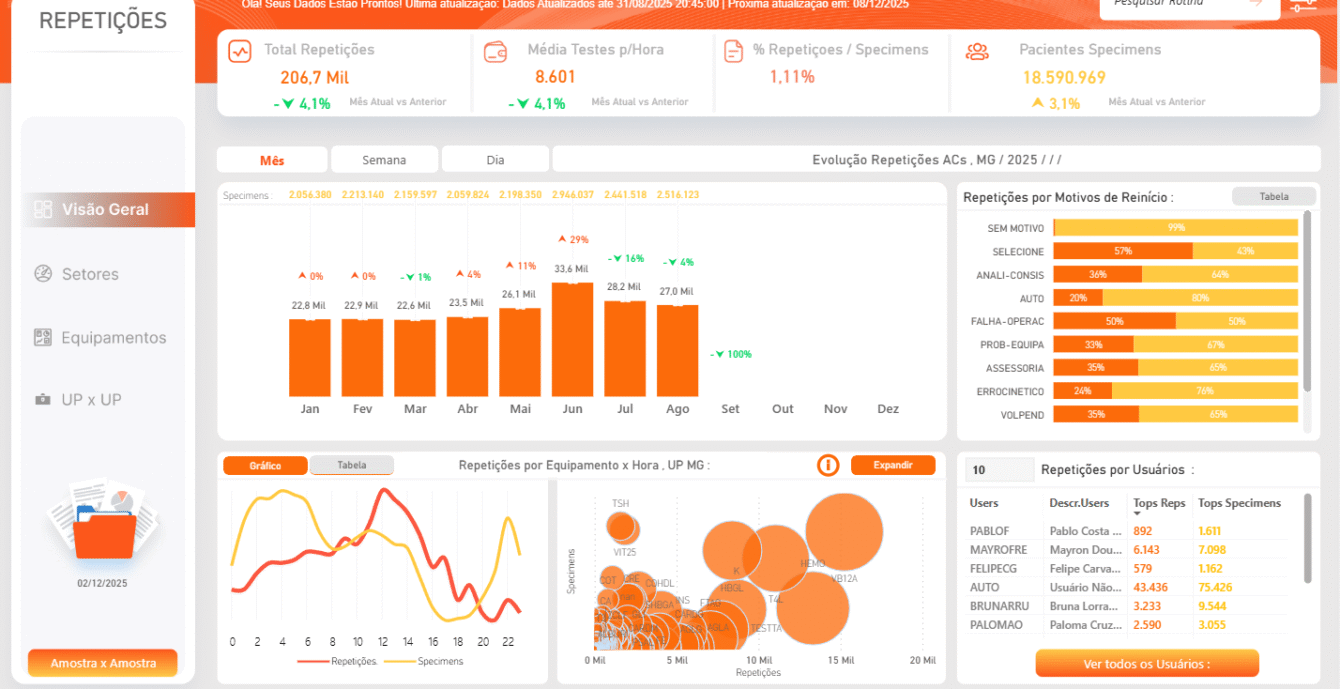Click the Setores gauge icon
1340x689 pixels.
pyautogui.click(x=43, y=274)
